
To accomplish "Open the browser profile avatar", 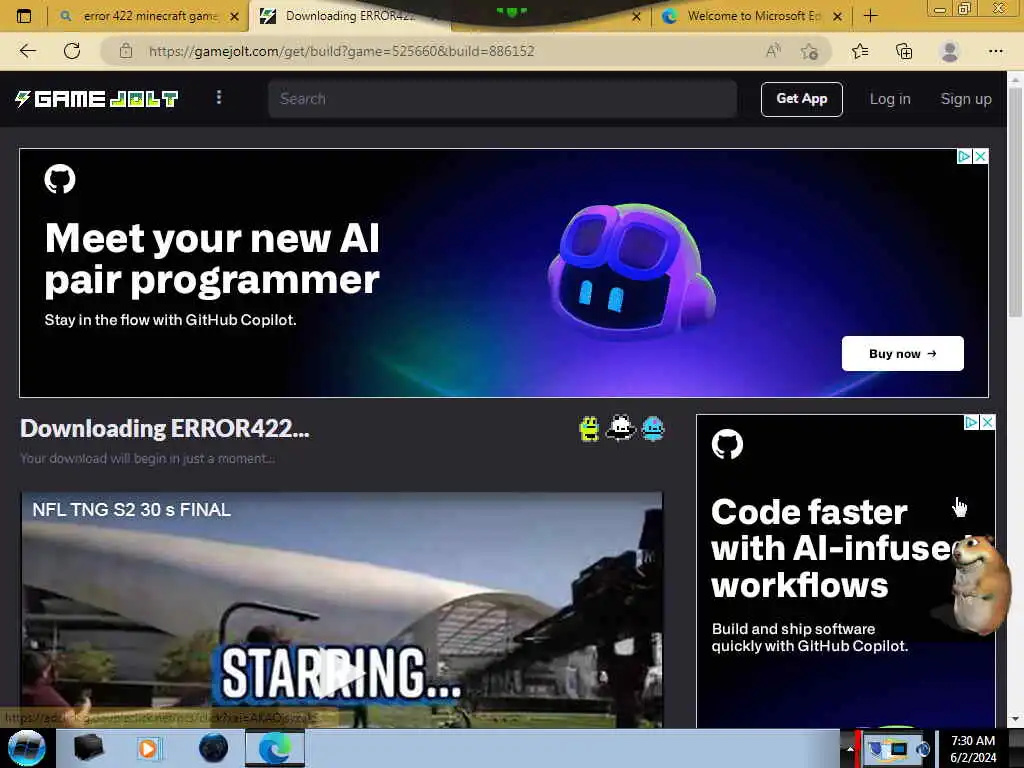I will coord(950,51).
